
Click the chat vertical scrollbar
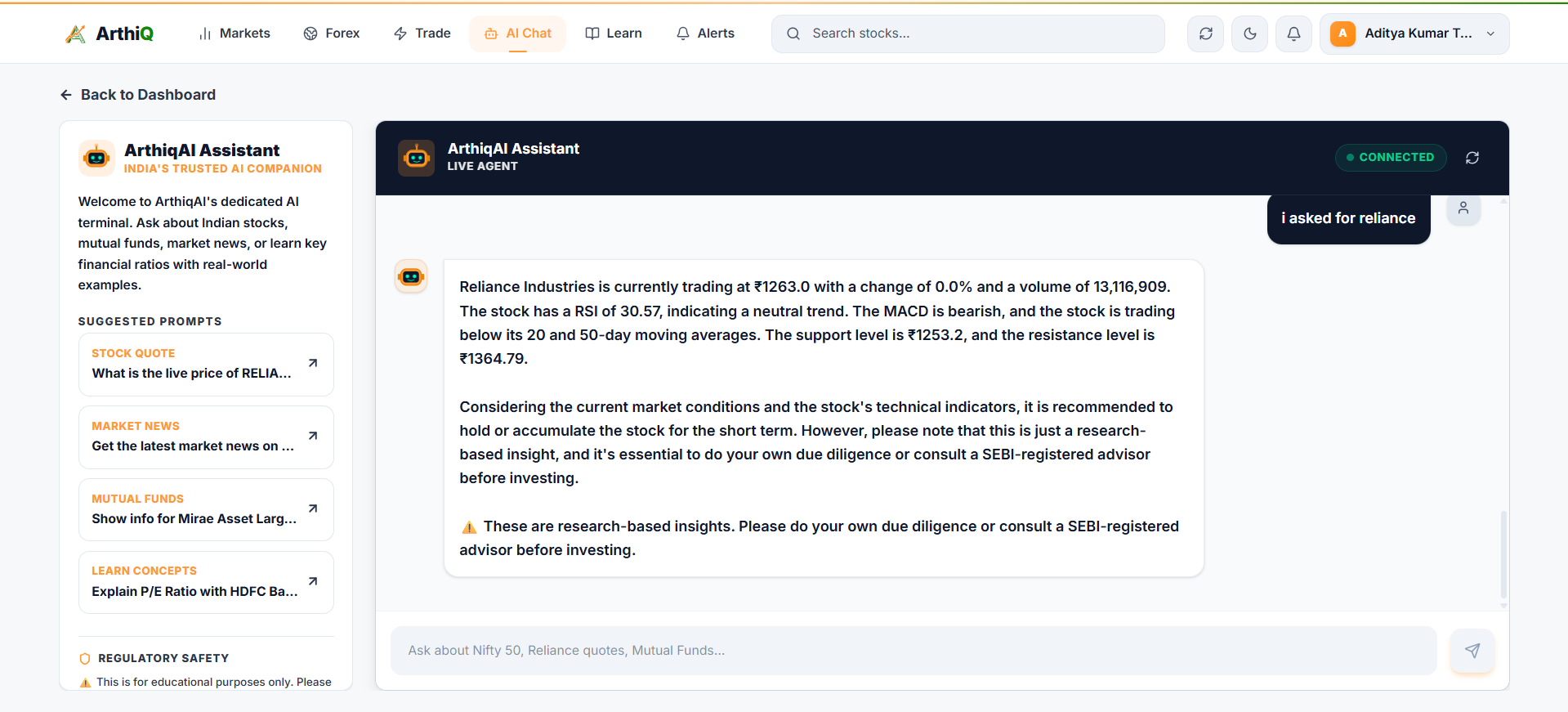coord(1503,556)
